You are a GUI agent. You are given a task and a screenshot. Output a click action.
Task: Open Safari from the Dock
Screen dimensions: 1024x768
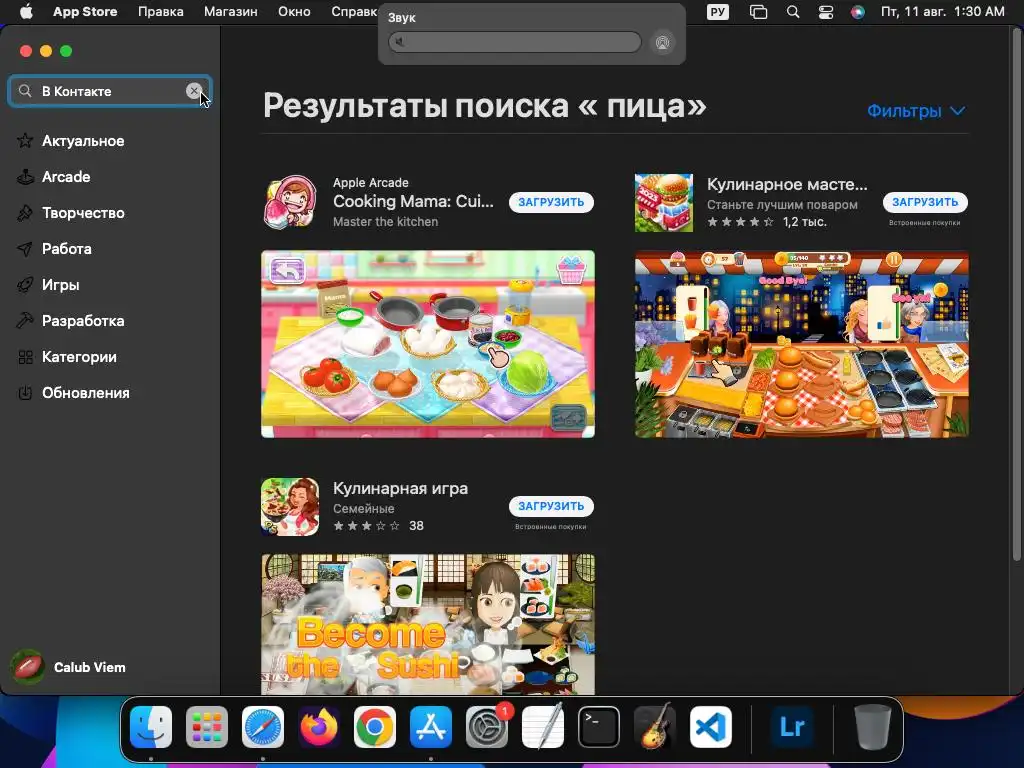click(x=263, y=727)
